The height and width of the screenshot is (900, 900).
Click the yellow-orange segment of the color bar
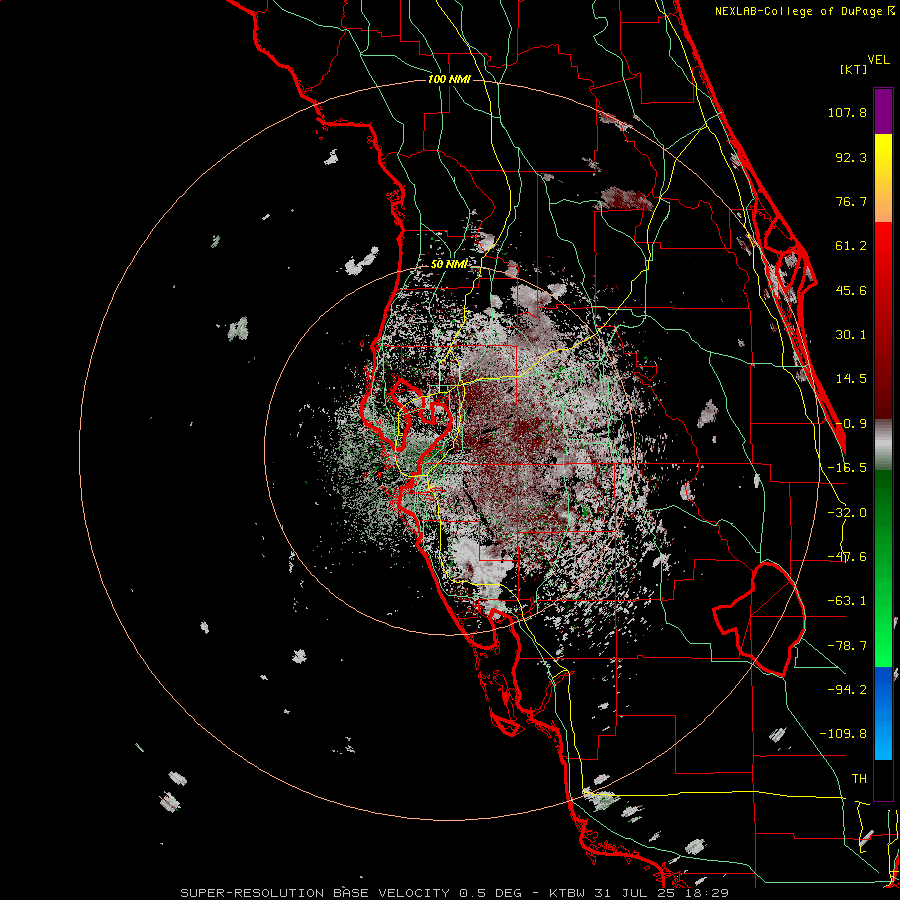pos(883,178)
